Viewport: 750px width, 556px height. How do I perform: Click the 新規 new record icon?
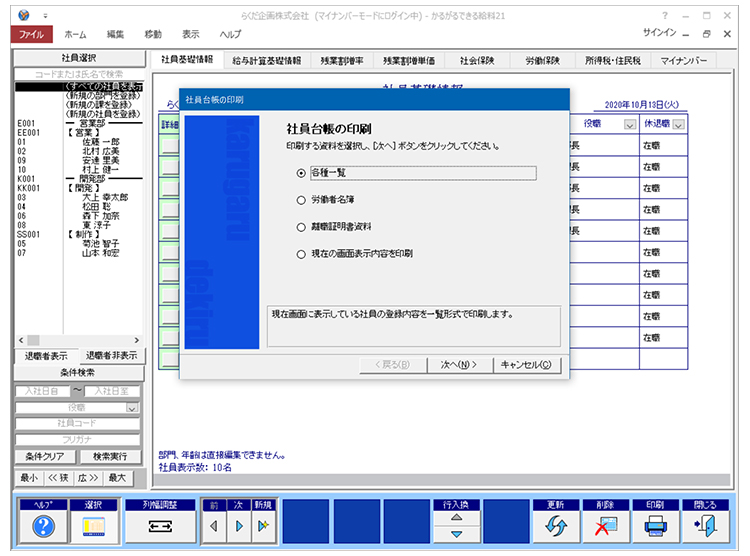coord(263,526)
